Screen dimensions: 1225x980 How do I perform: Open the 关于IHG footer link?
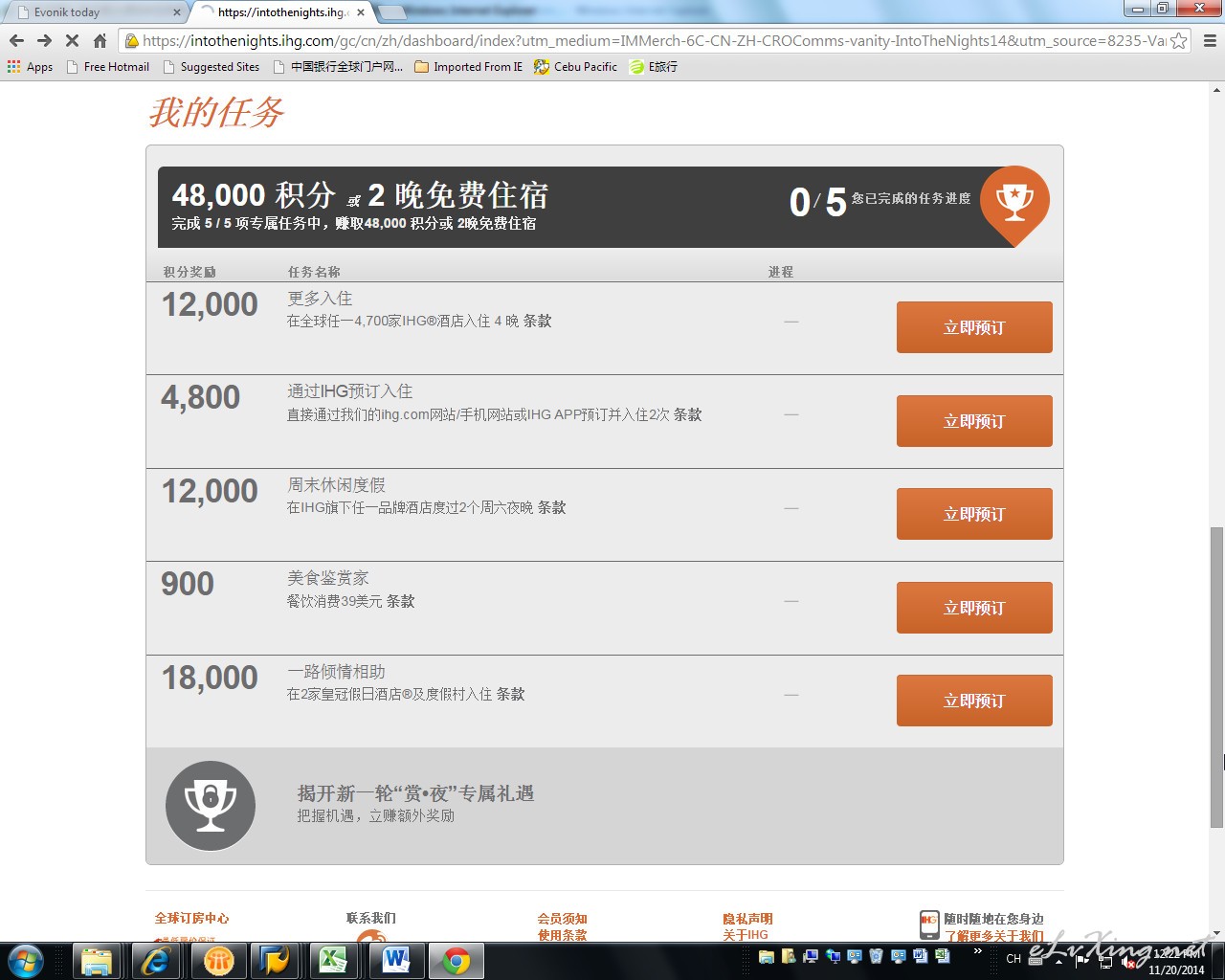coord(746,935)
